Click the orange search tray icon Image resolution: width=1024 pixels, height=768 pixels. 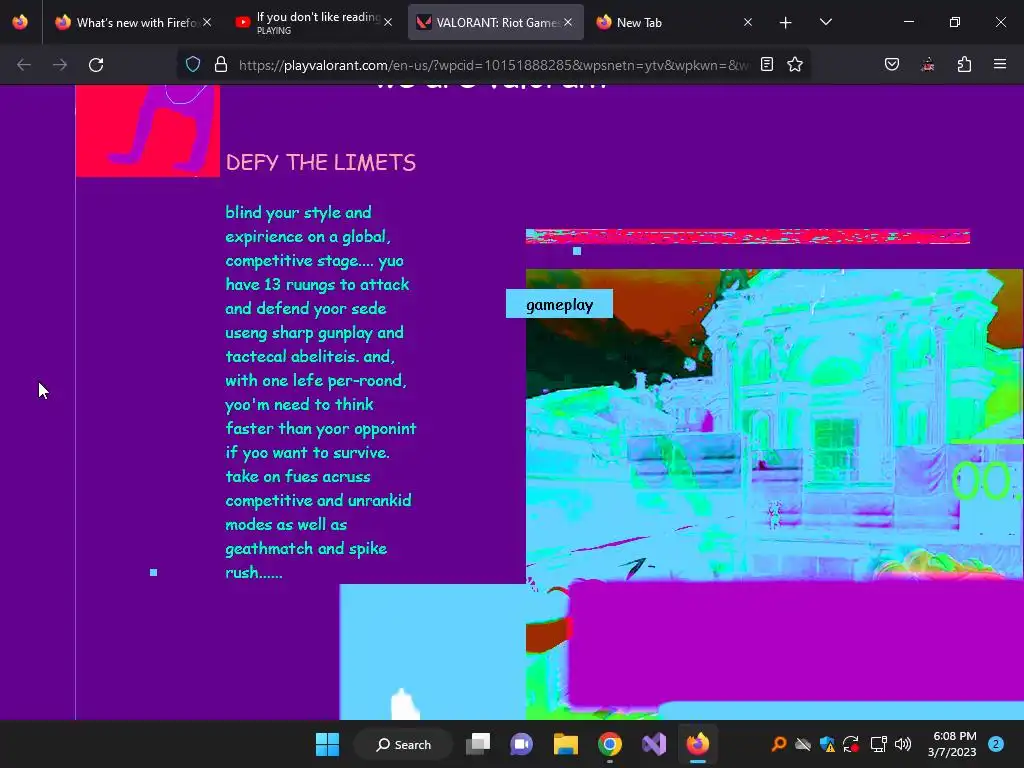coord(778,744)
